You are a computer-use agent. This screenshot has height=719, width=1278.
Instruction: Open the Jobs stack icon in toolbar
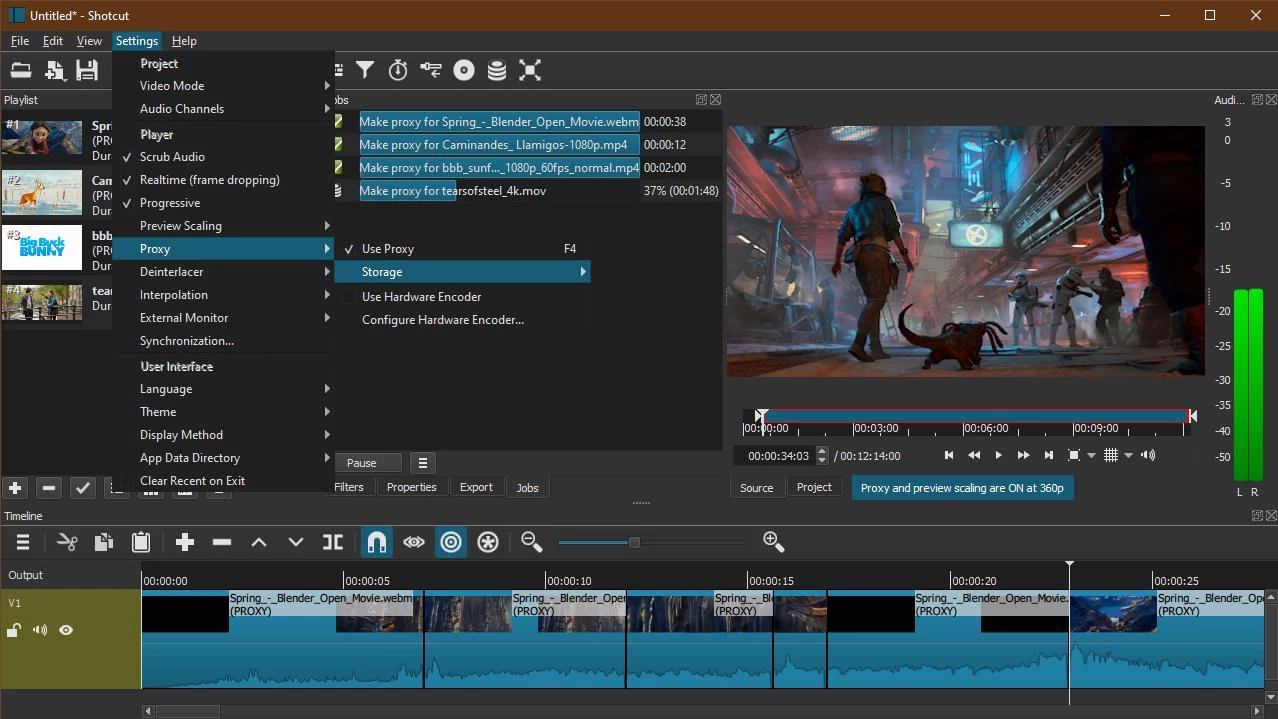(x=497, y=70)
